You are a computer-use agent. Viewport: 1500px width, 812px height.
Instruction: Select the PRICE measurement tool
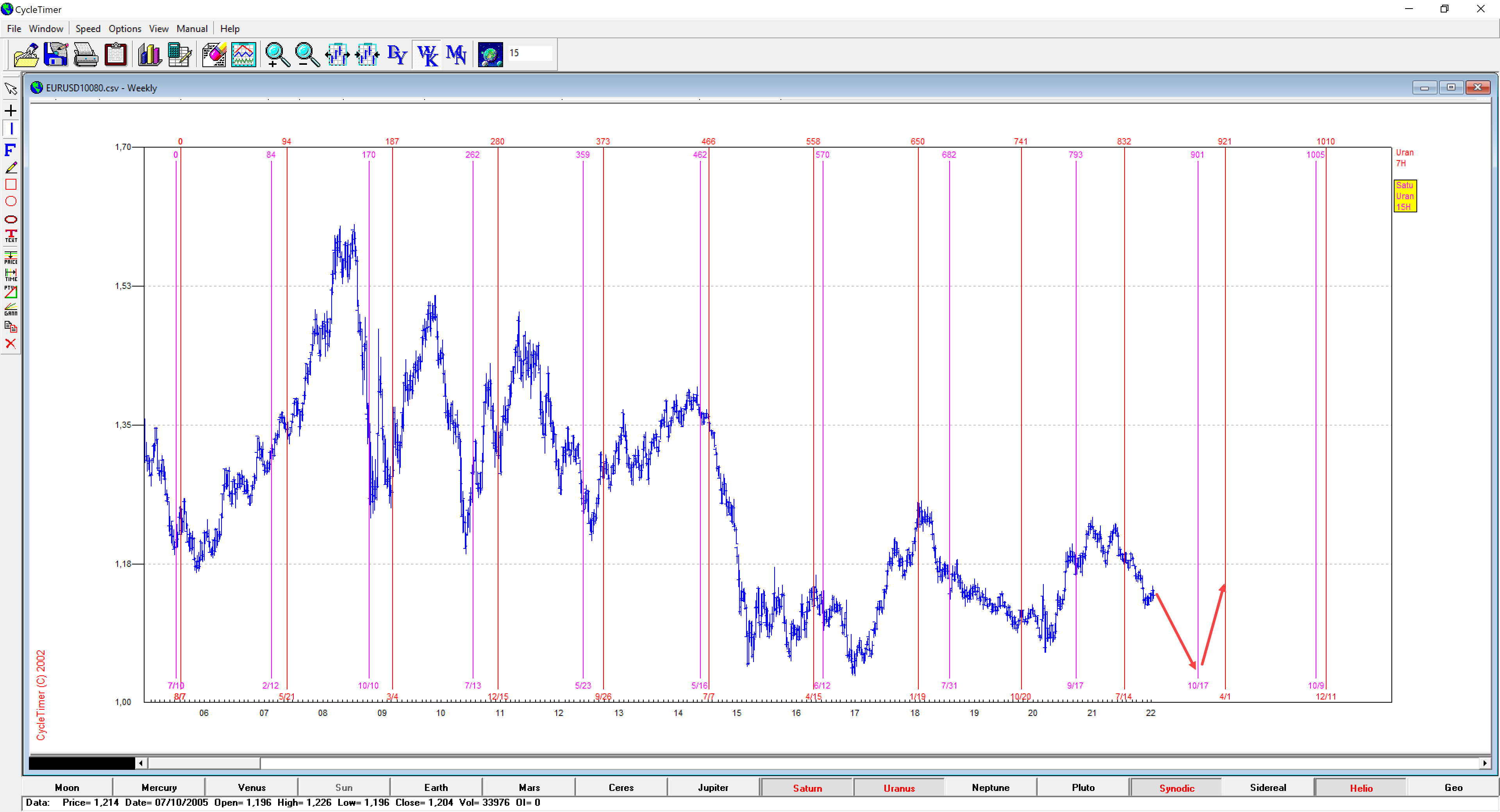pyautogui.click(x=11, y=257)
